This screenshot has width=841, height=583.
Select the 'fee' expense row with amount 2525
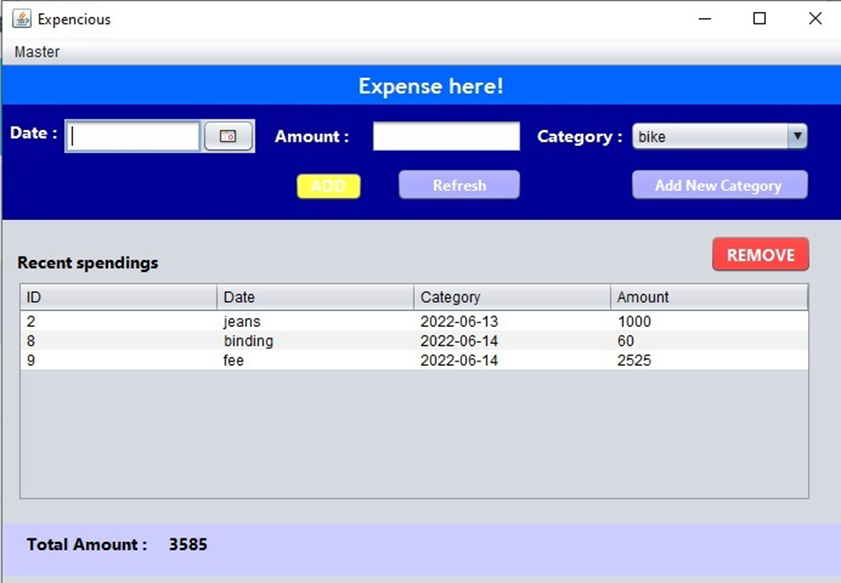tap(300, 360)
